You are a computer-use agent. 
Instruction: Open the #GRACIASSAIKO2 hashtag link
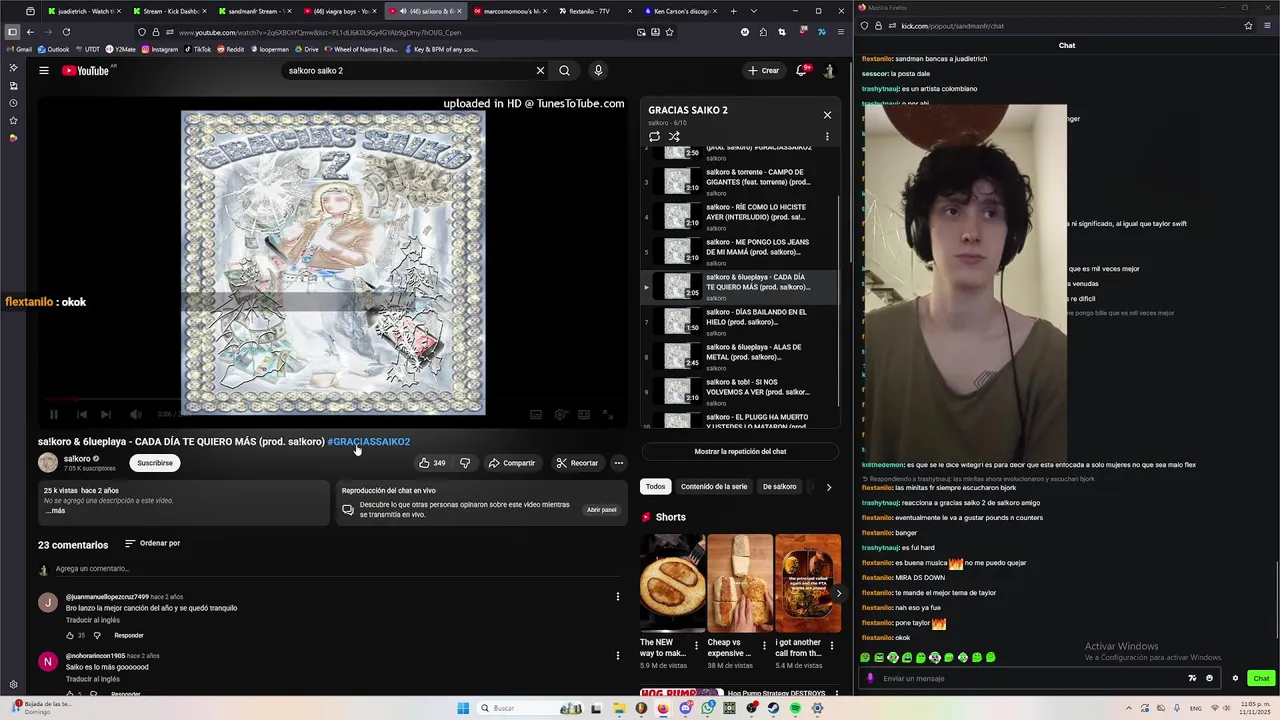[369, 442]
